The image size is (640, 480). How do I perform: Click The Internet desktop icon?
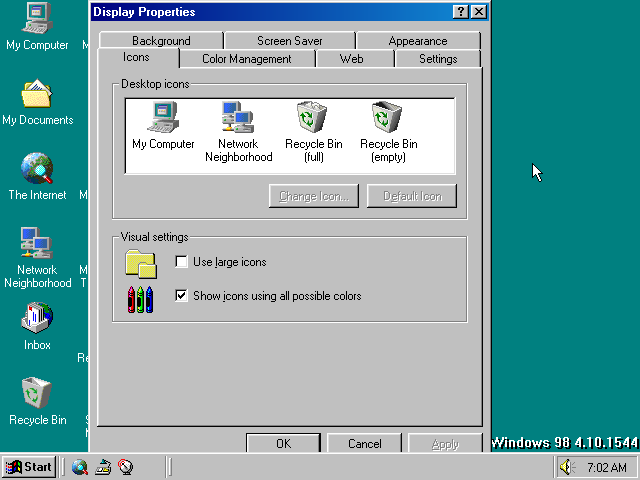pyautogui.click(x=37, y=177)
